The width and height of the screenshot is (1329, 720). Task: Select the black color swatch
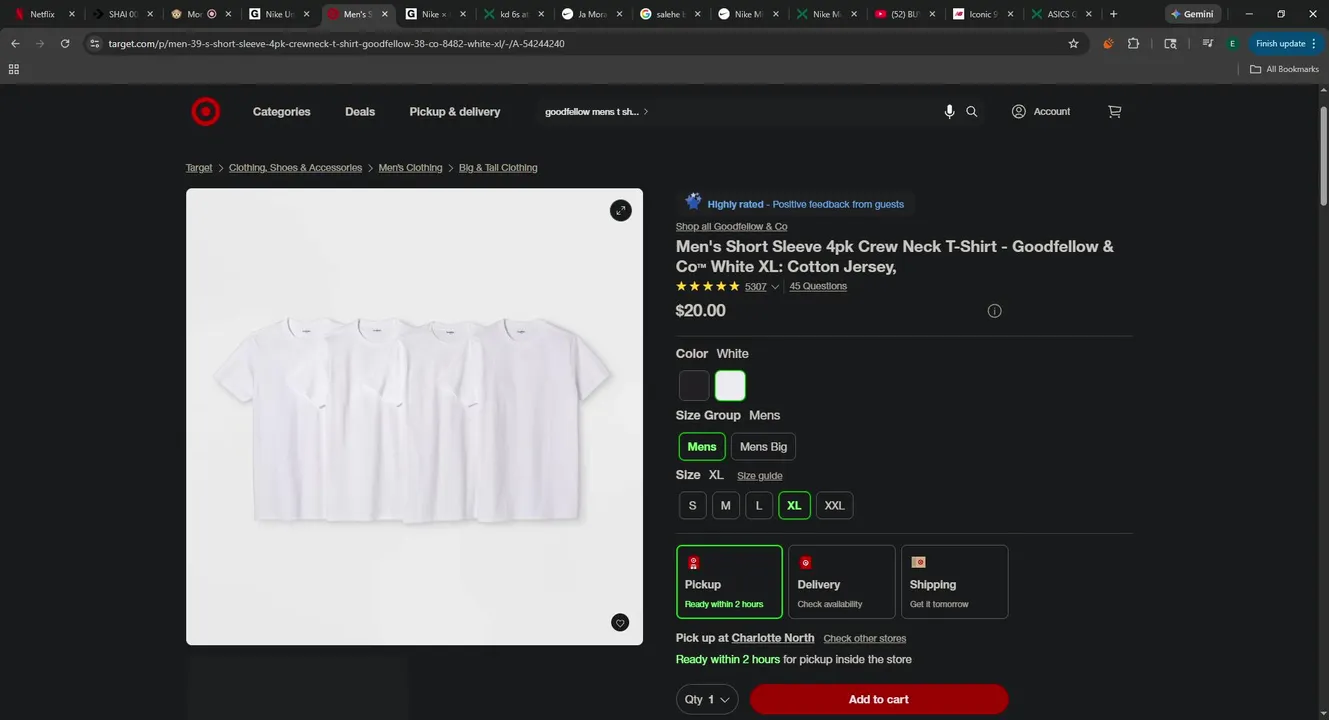694,386
